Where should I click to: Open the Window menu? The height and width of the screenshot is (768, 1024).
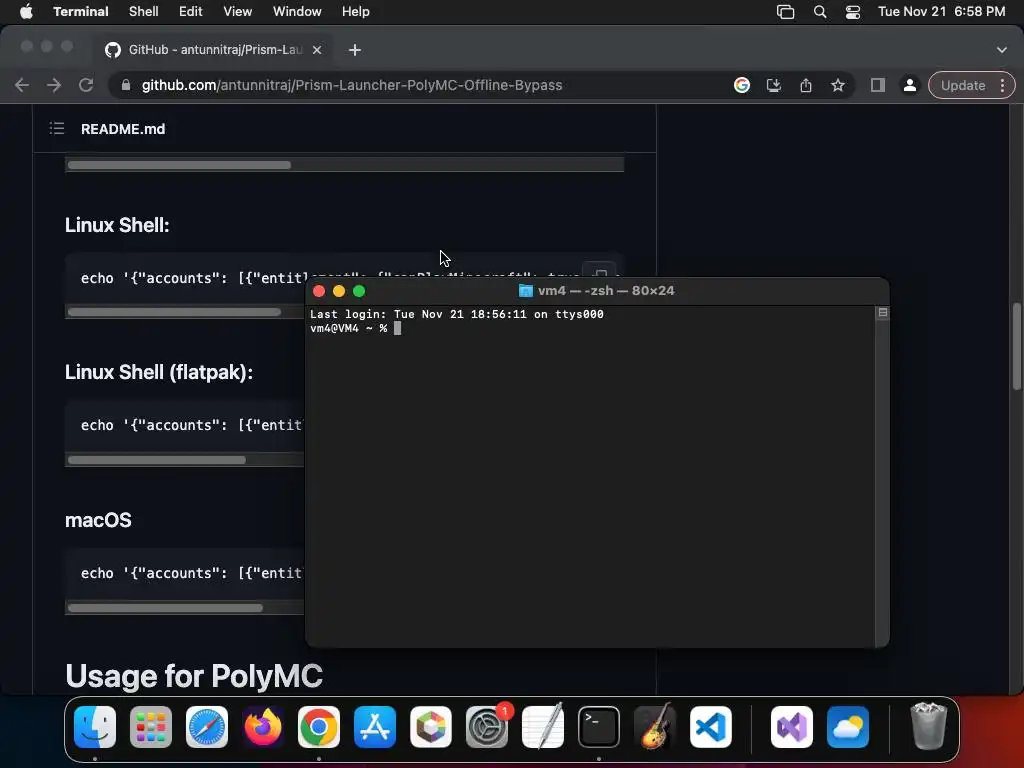297,12
